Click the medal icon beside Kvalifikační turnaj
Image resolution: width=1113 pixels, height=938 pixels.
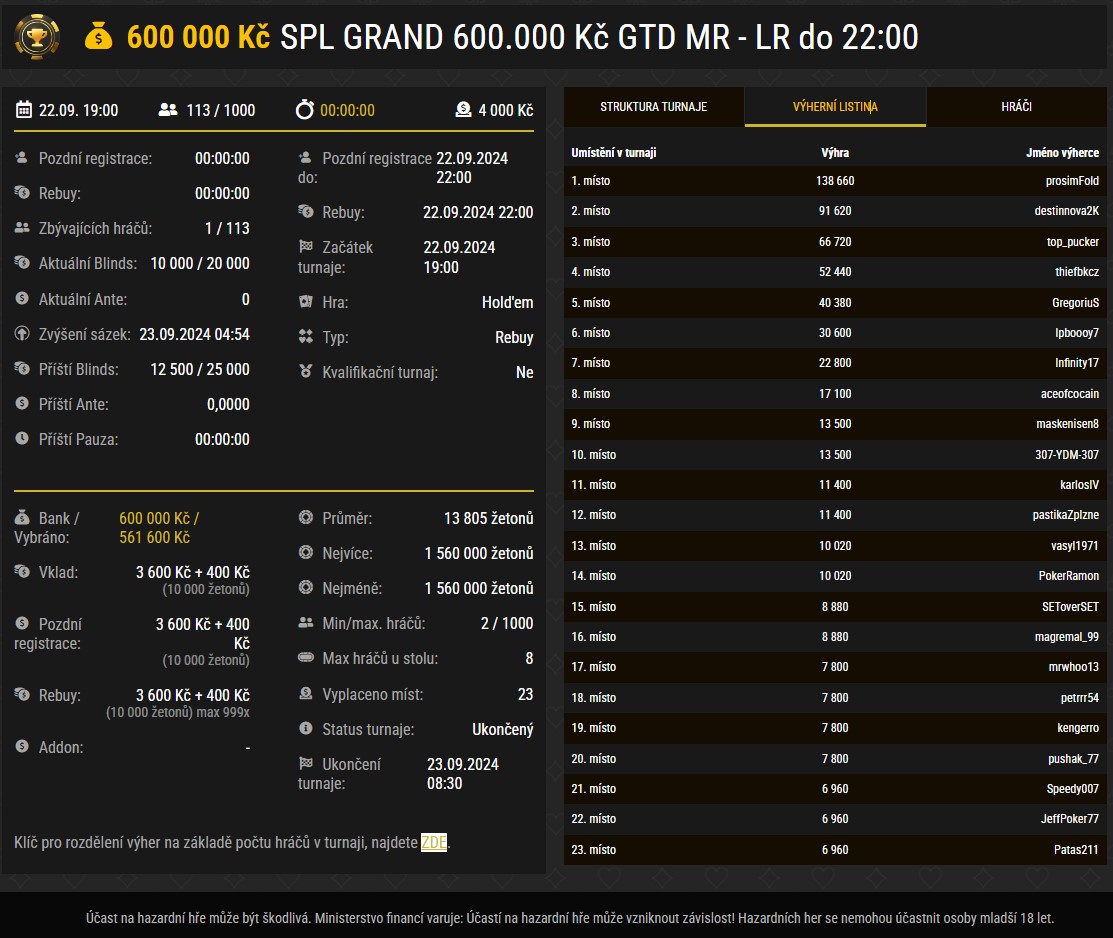click(306, 372)
